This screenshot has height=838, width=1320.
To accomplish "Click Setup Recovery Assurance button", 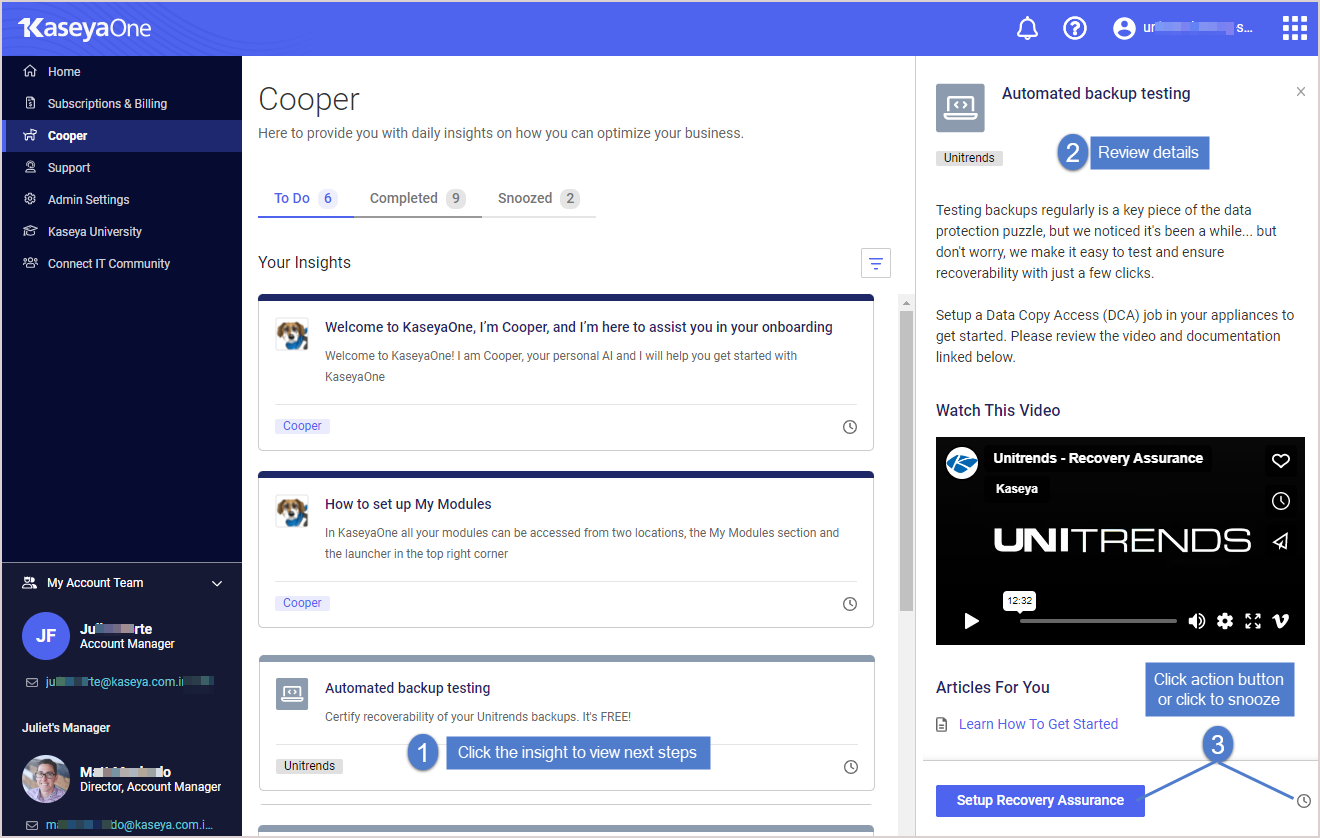I will pos(1040,800).
